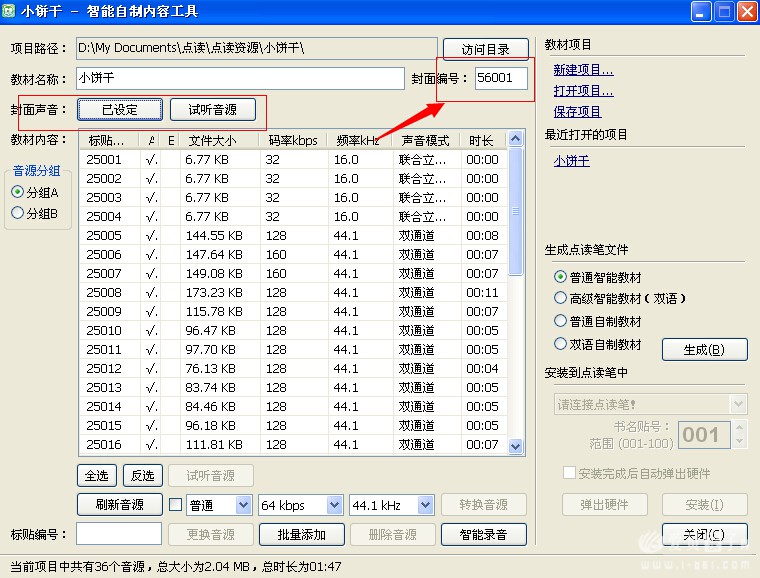Click the 智能录音 button
The image size is (760, 578).
click(483, 534)
